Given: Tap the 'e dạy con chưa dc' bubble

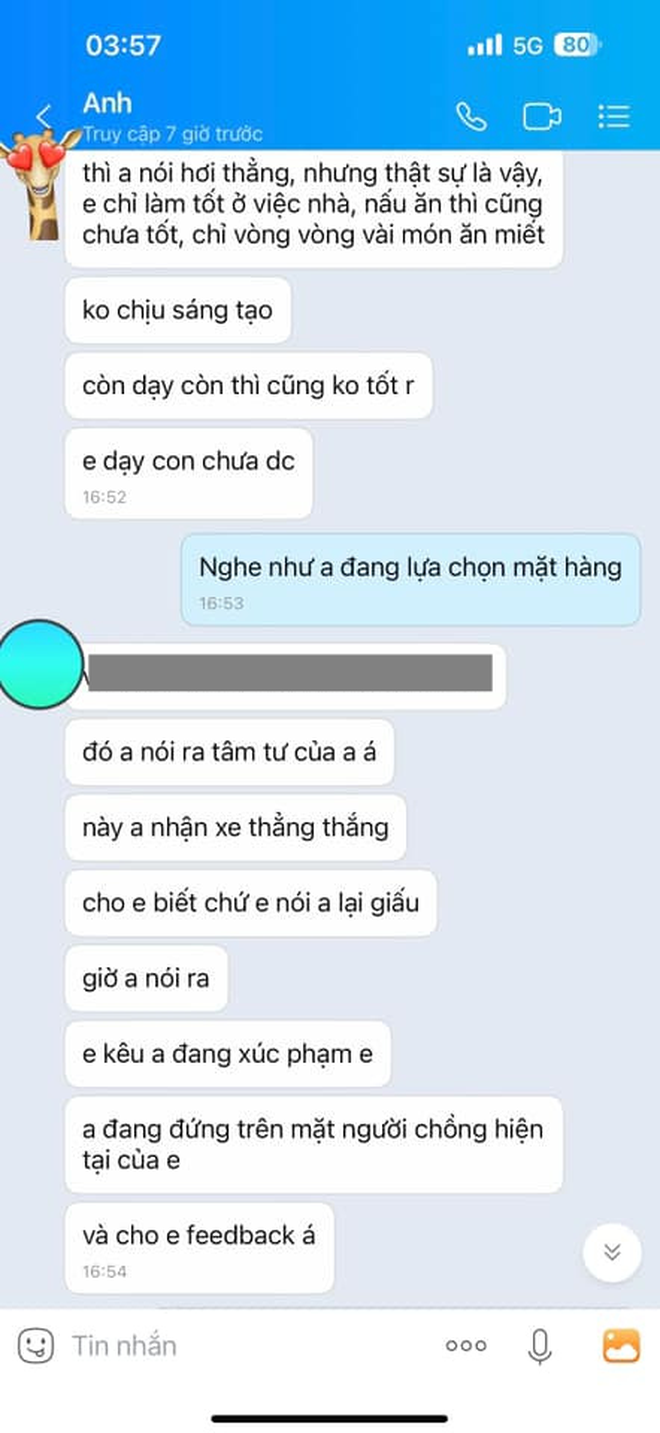Looking at the screenshot, I should click(x=189, y=474).
